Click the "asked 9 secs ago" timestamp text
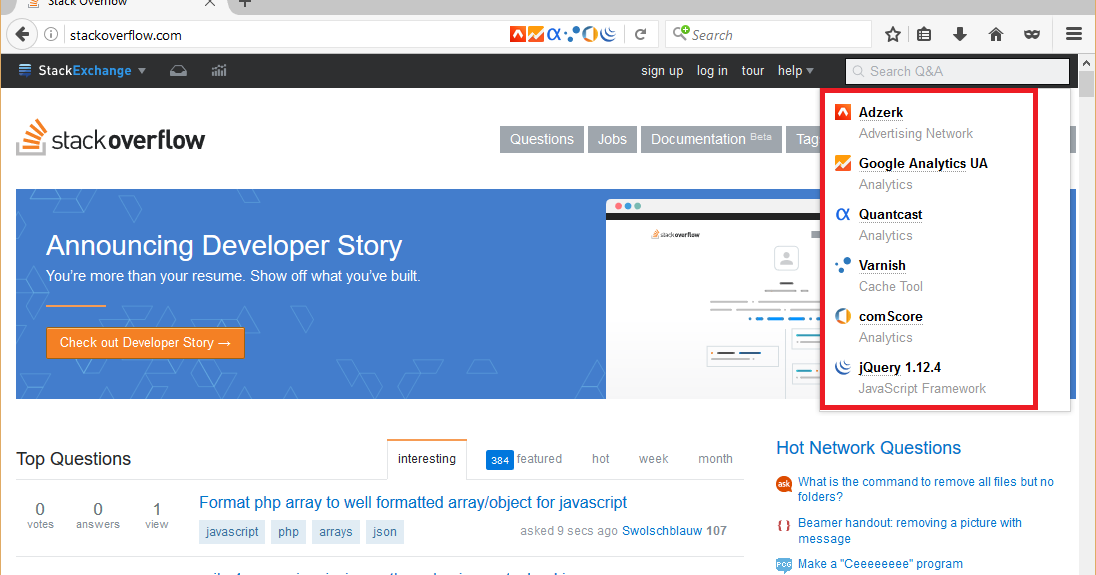The width and height of the screenshot is (1096, 575). tap(569, 531)
